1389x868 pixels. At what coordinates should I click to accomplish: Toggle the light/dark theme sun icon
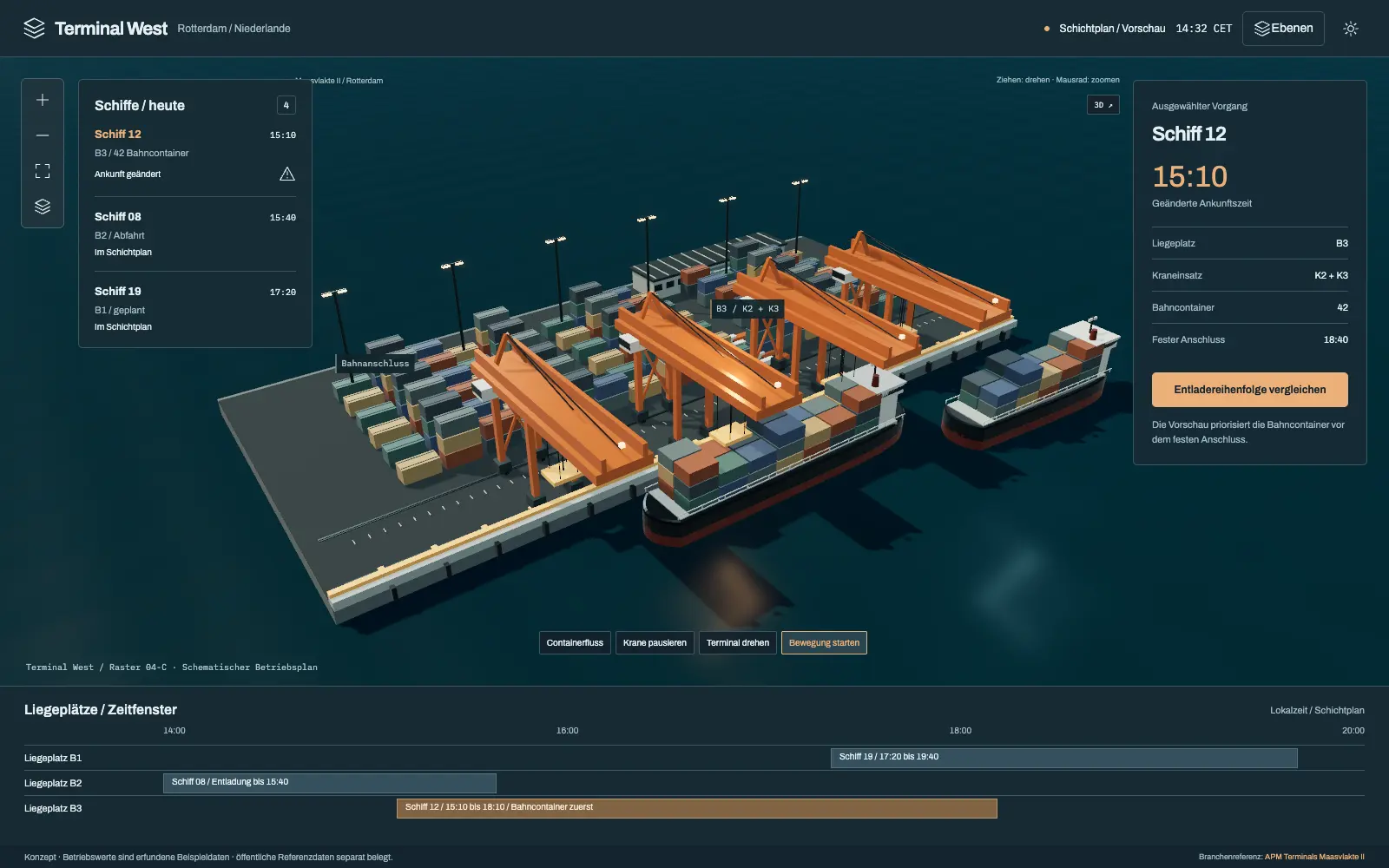coord(1351,29)
